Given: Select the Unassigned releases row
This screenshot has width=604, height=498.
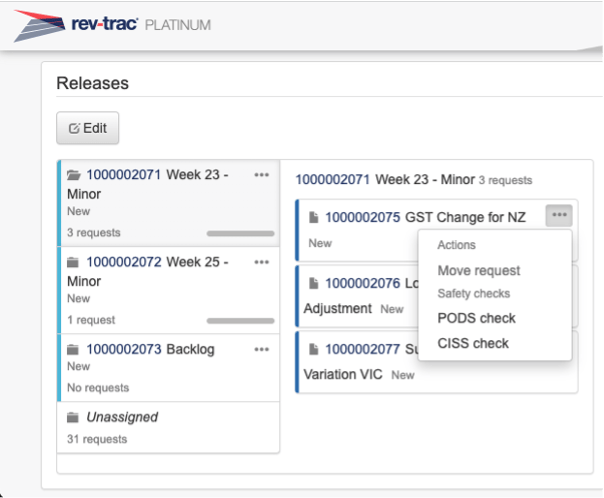Looking at the screenshot, I should (x=168, y=427).
